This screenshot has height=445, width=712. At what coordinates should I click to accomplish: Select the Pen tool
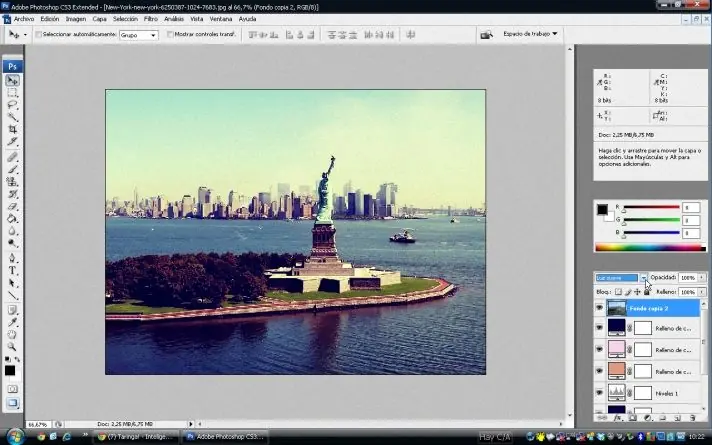(x=13, y=257)
